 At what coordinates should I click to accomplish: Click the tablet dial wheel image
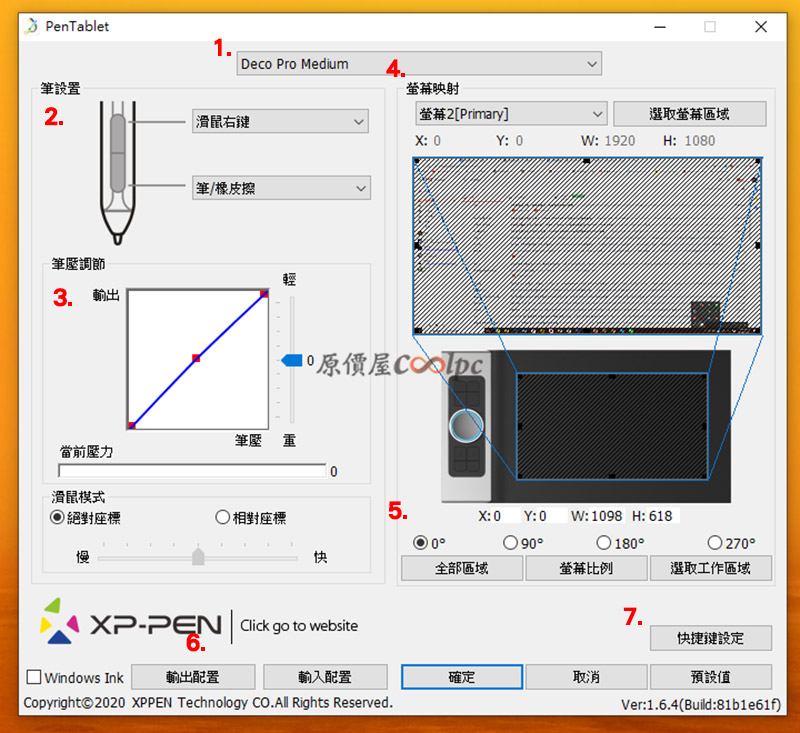466,425
